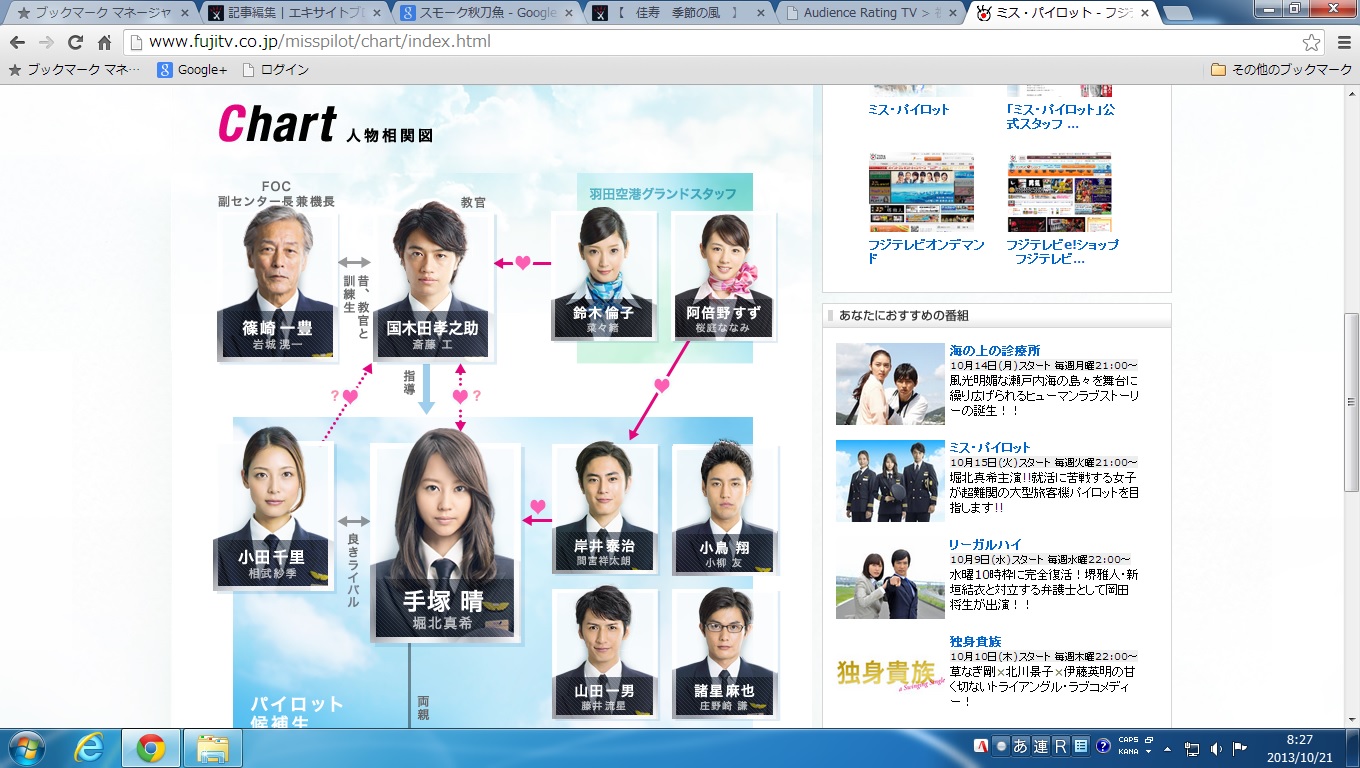
Task: Open the Google+ bookmark
Action: pos(192,70)
